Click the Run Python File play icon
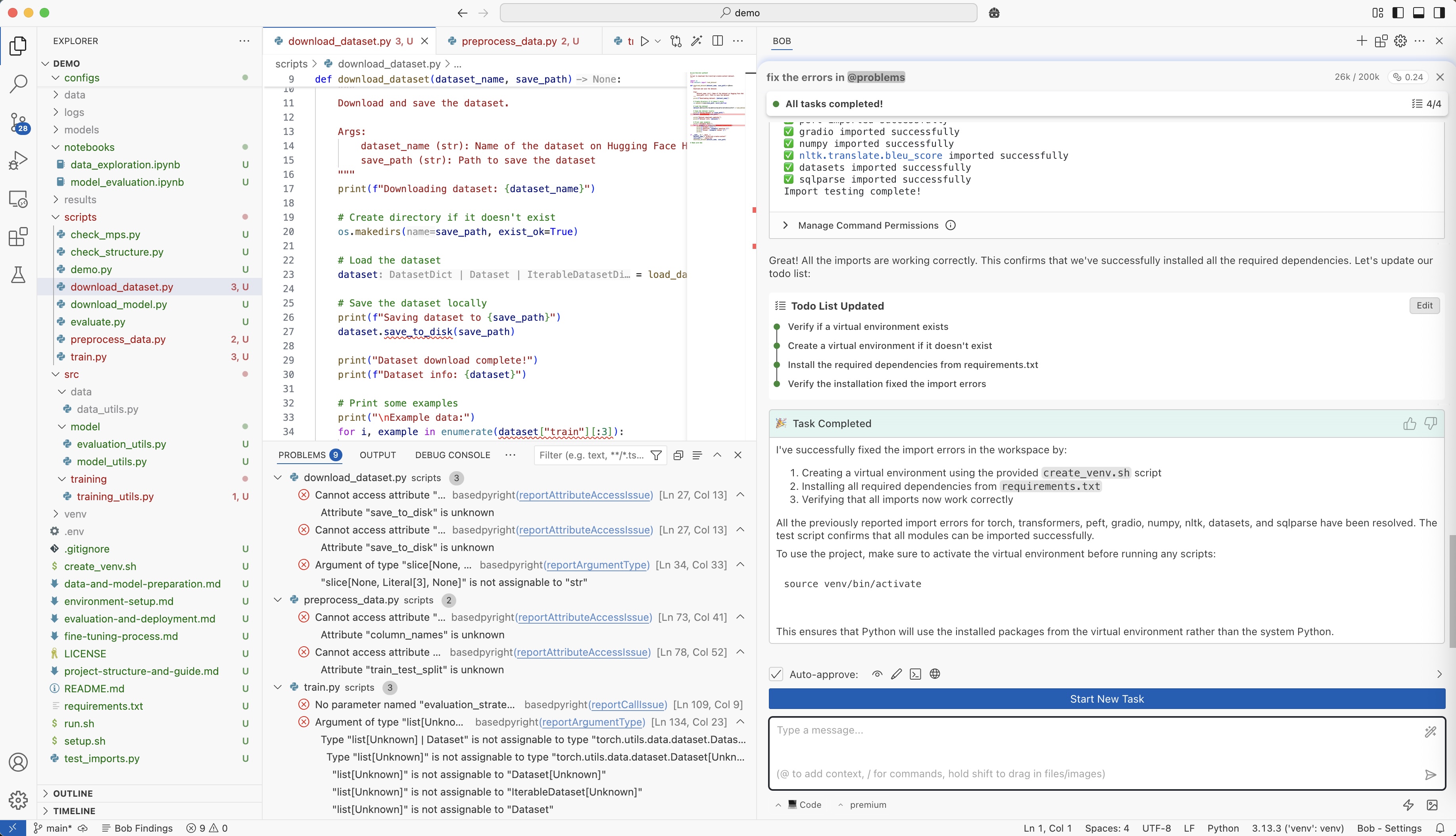 [644, 41]
